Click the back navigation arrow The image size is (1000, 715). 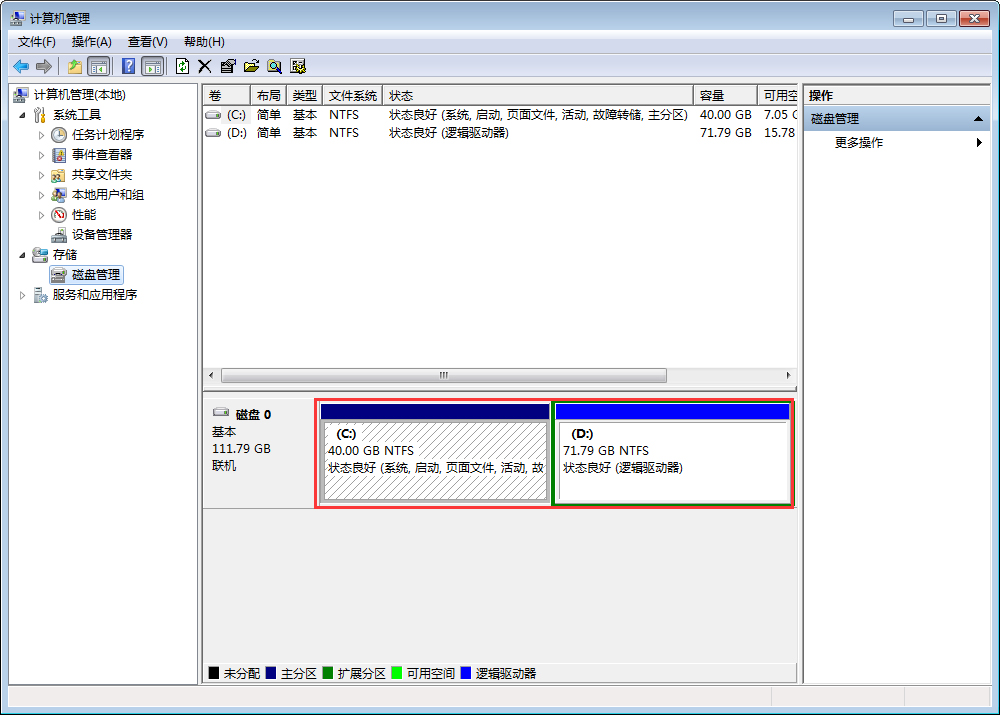coord(20,66)
